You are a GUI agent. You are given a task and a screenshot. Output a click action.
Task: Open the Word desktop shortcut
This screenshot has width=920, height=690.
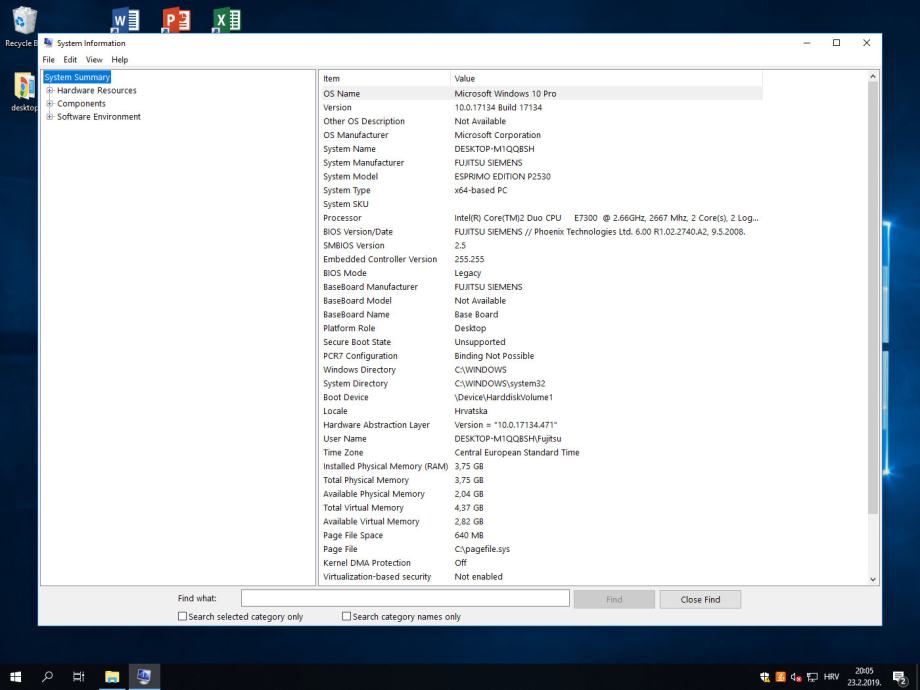tap(125, 20)
